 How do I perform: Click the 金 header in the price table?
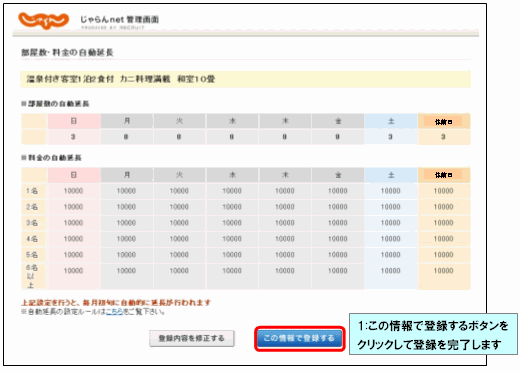[x=338, y=175]
